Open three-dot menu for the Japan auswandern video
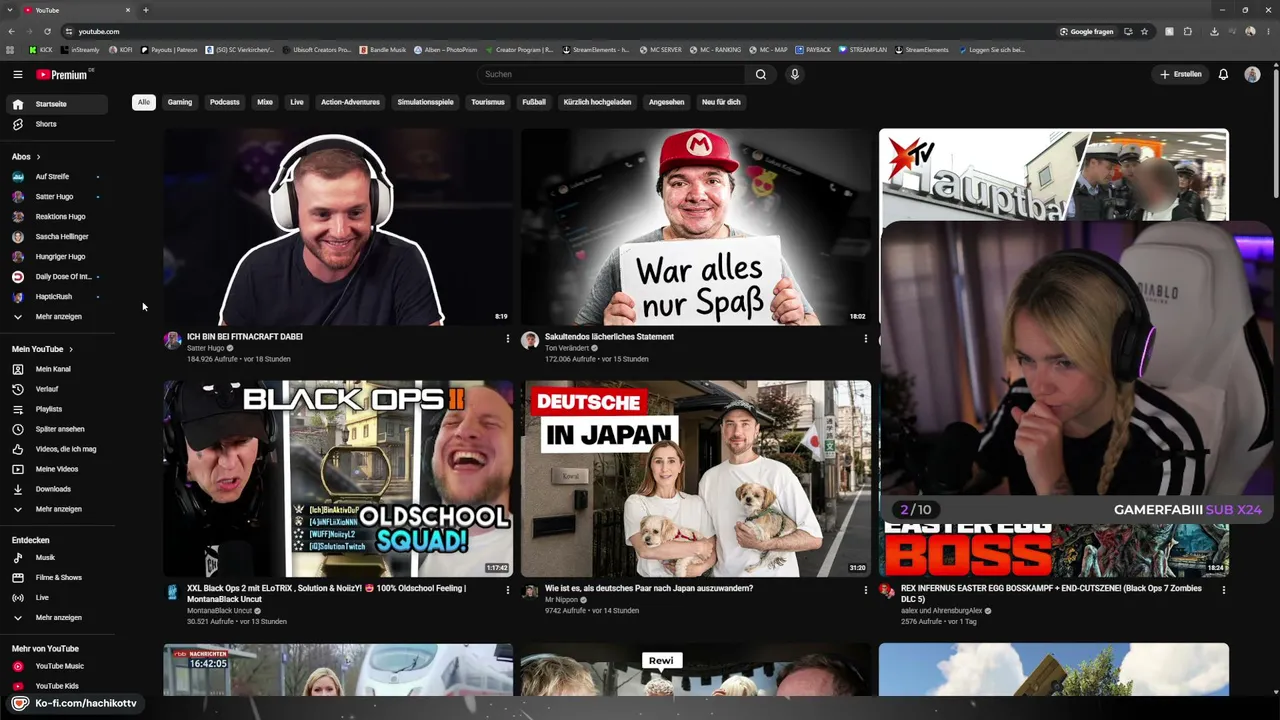The image size is (1280, 720). (x=866, y=590)
